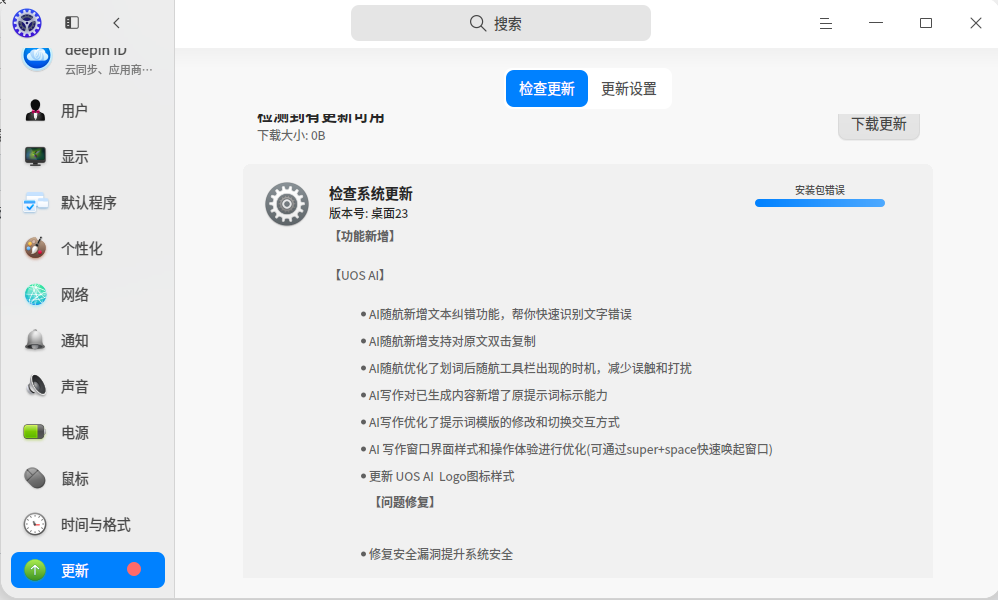Click the 【UOS AI】 heading text

(360, 276)
